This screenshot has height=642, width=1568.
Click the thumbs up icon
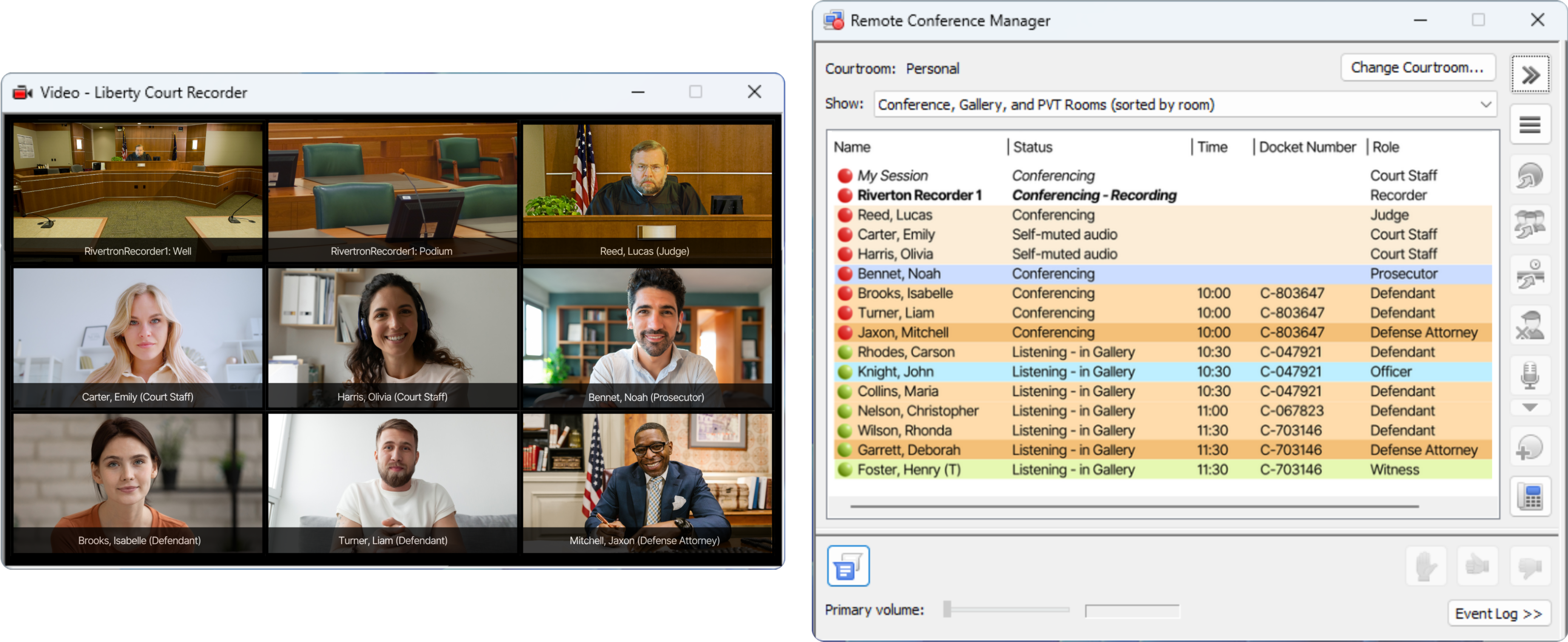1478,566
